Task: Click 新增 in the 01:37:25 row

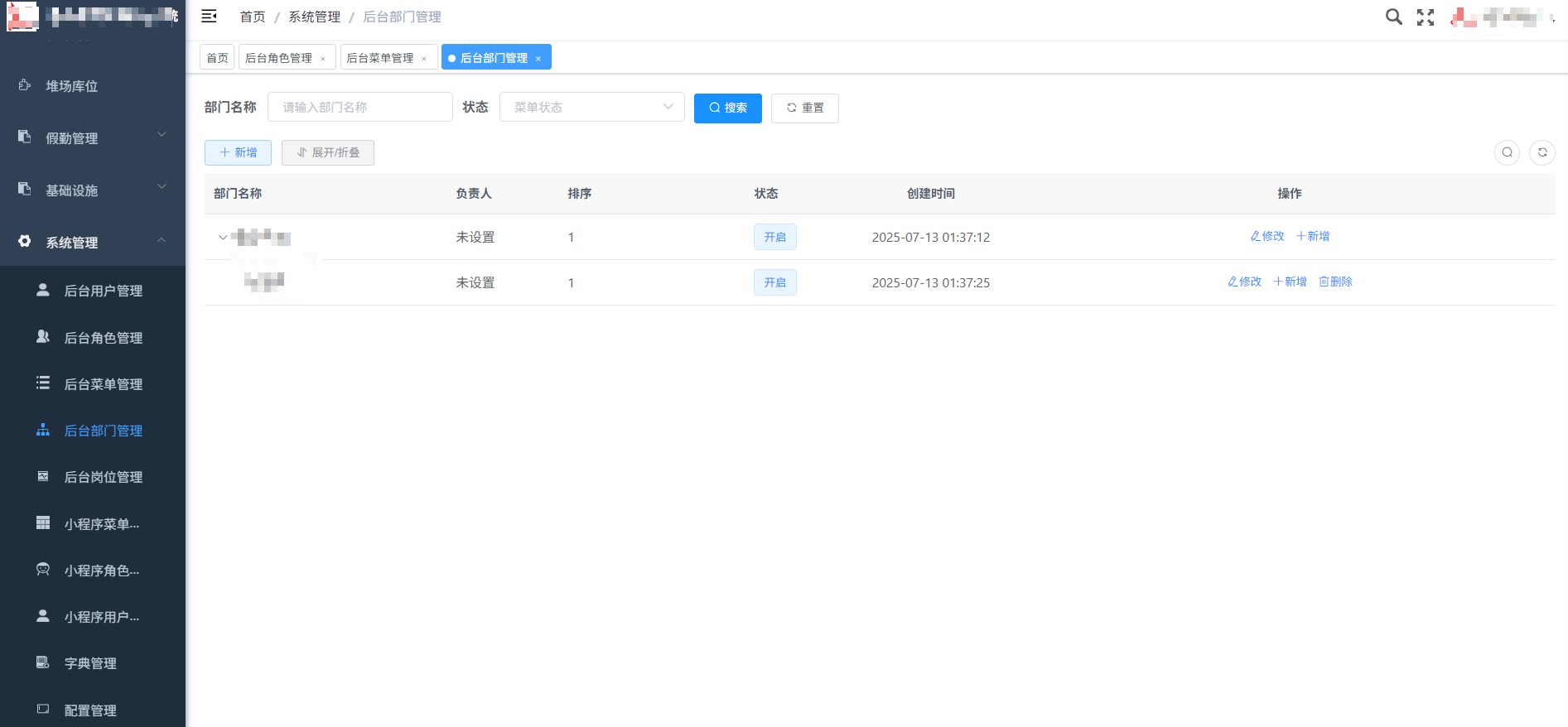Action: point(1291,282)
